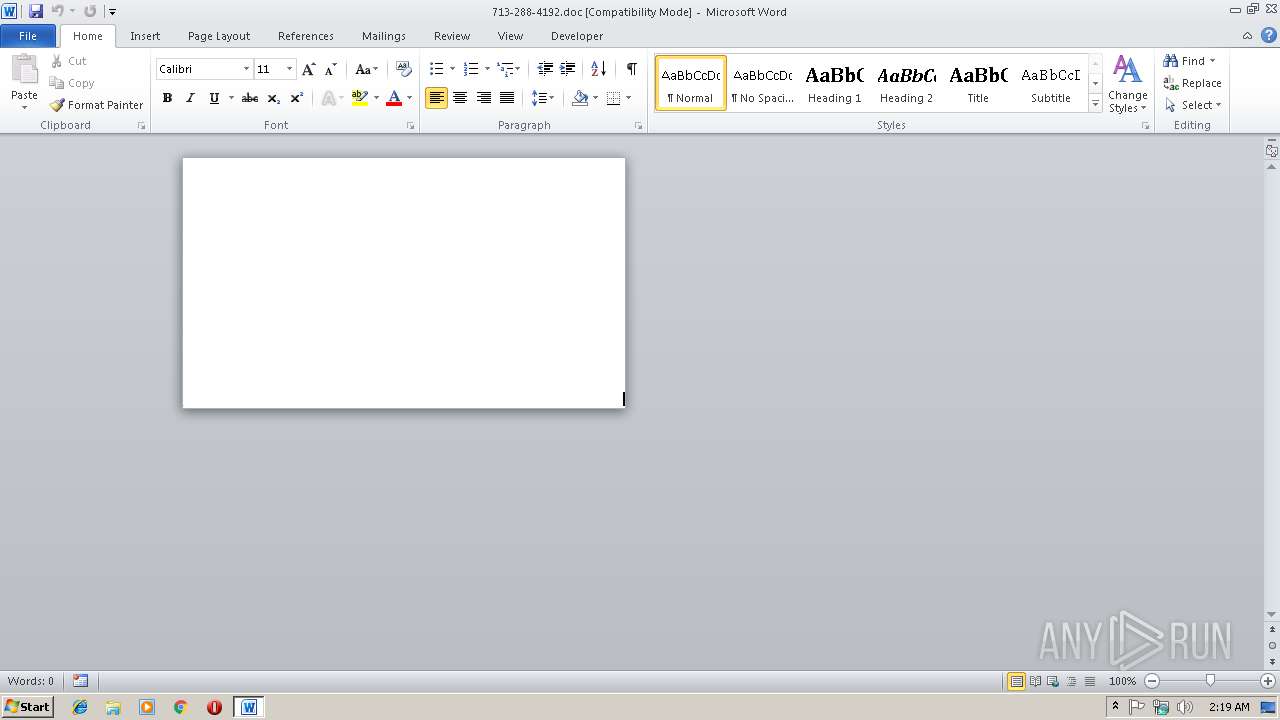Click the Shading paint bucket

pyautogui.click(x=580, y=98)
